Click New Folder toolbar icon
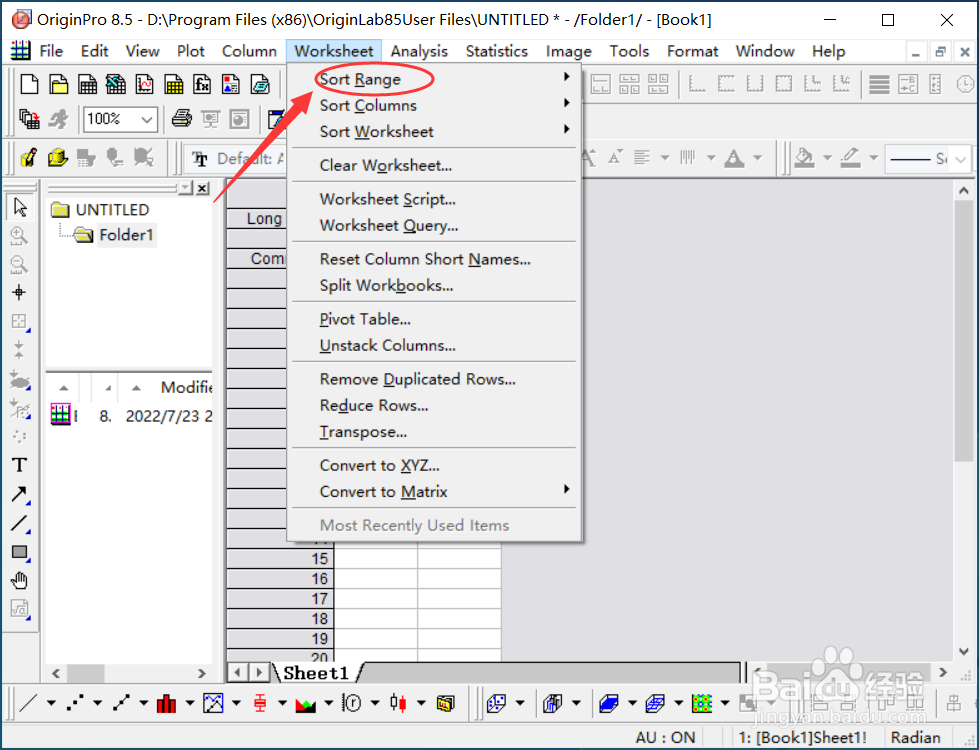 [59, 84]
